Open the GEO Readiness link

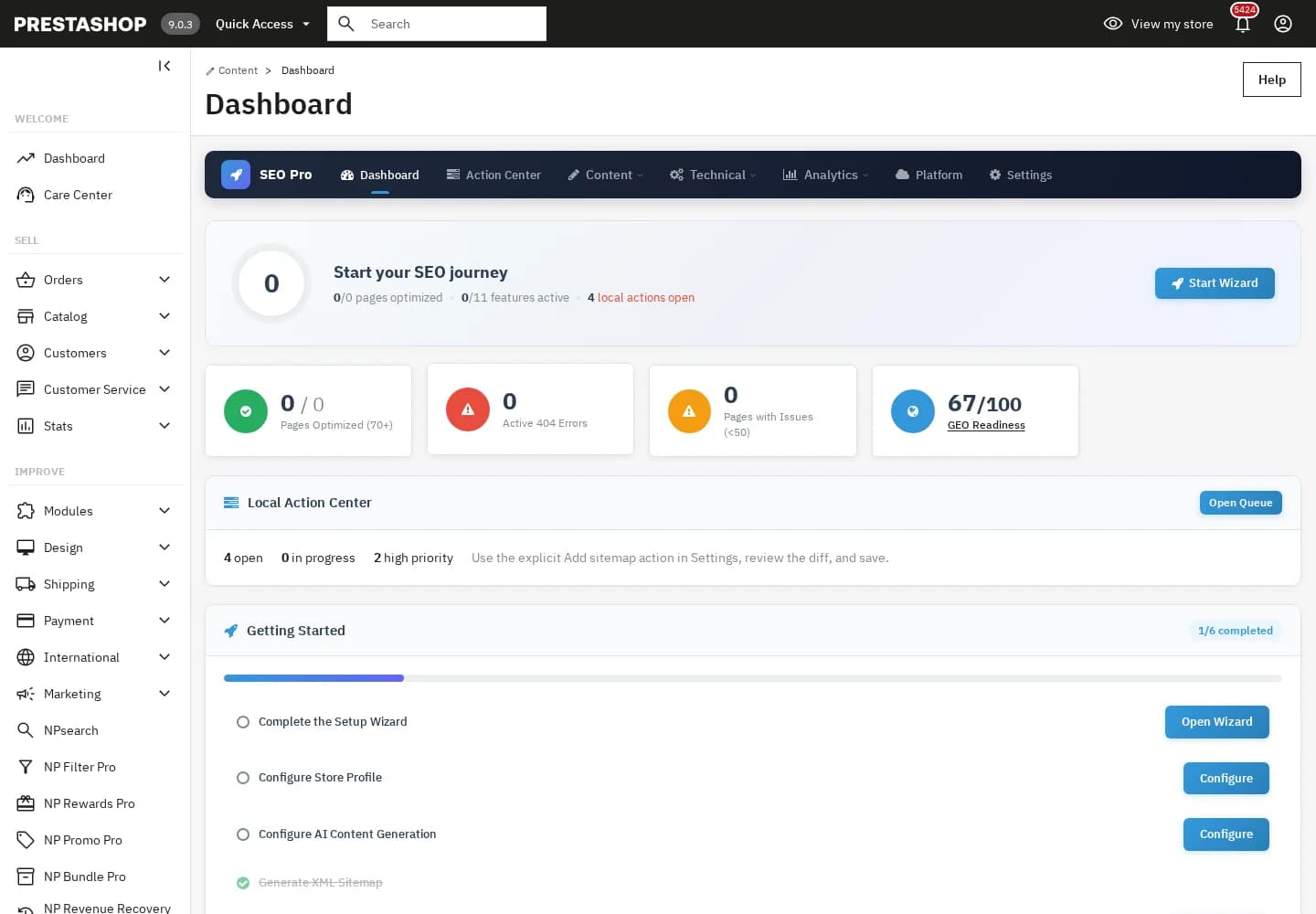coord(986,425)
